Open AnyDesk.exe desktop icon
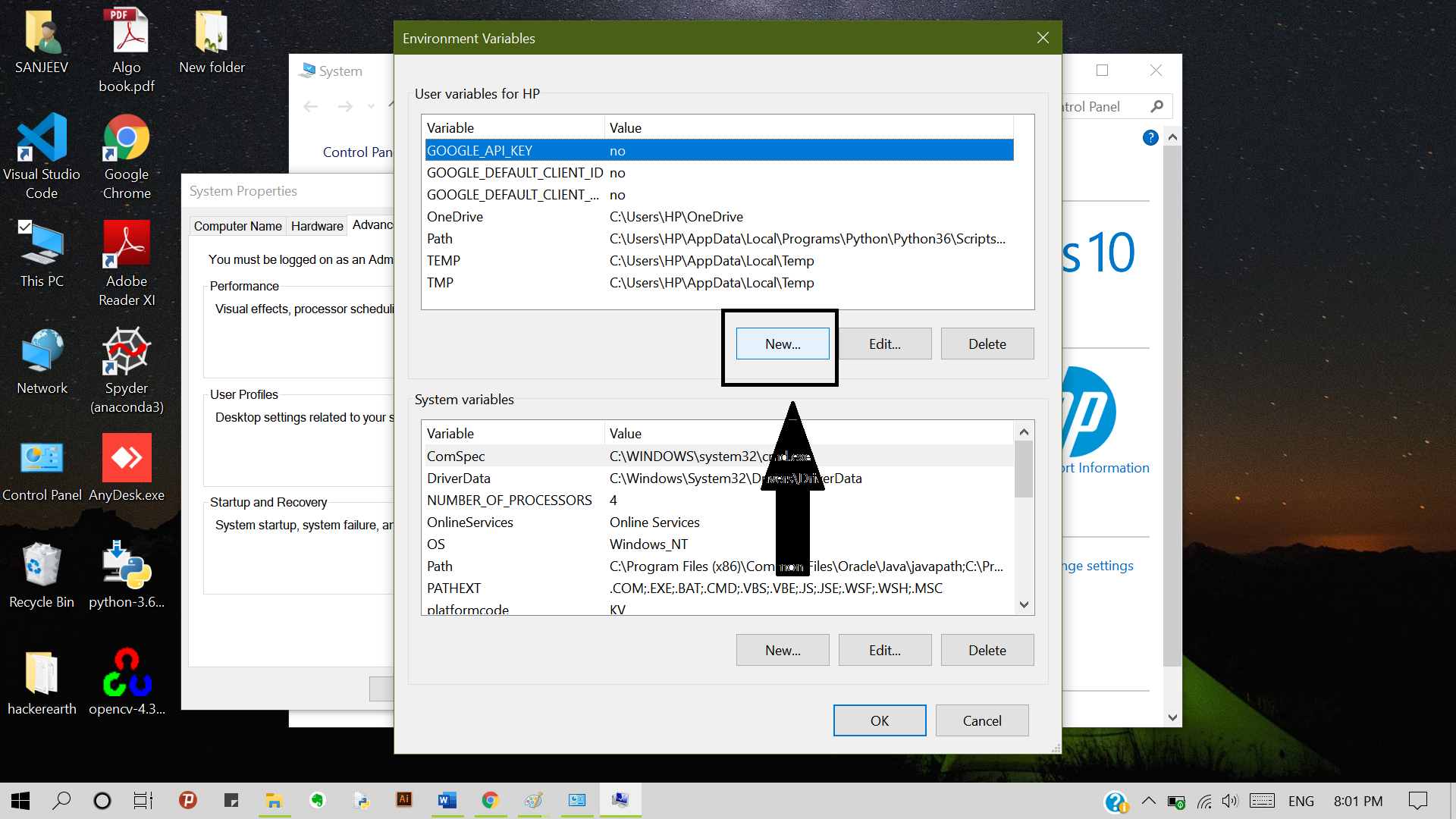 [127, 459]
